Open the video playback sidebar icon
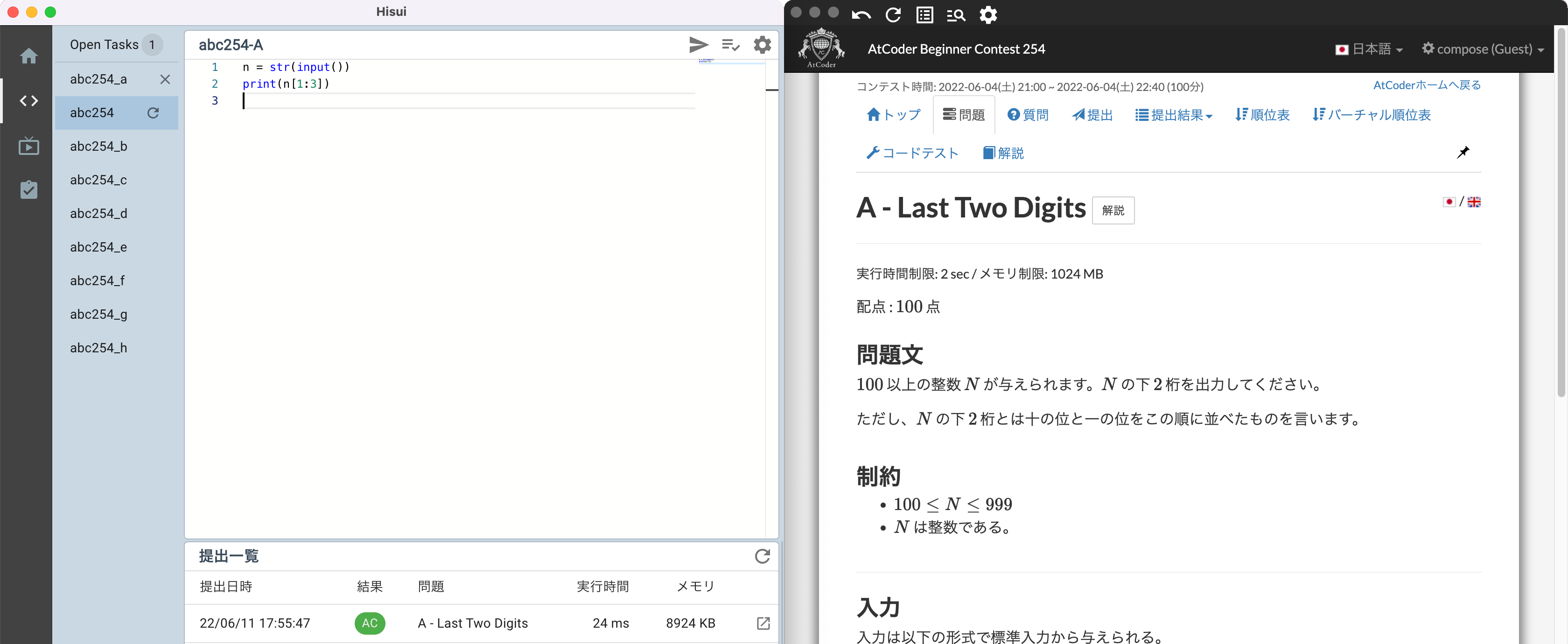 click(x=28, y=146)
